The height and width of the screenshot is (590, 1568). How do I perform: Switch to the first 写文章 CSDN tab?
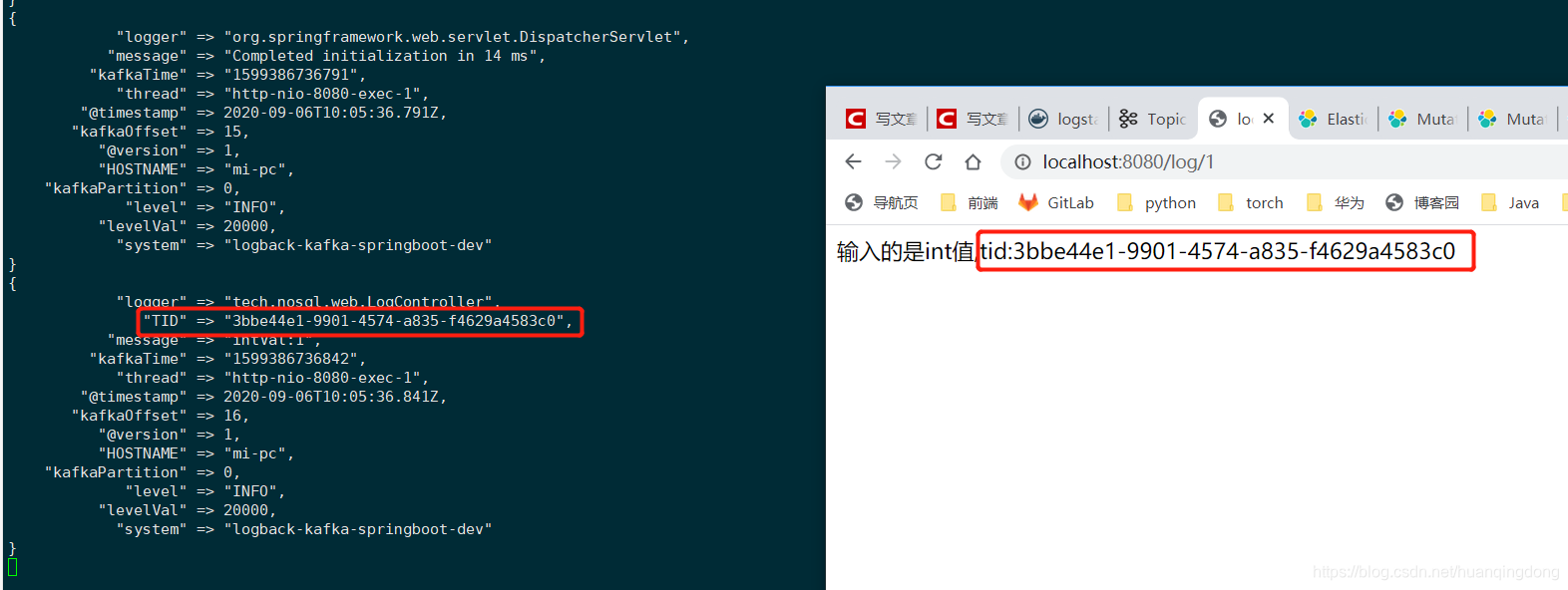tap(882, 119)
